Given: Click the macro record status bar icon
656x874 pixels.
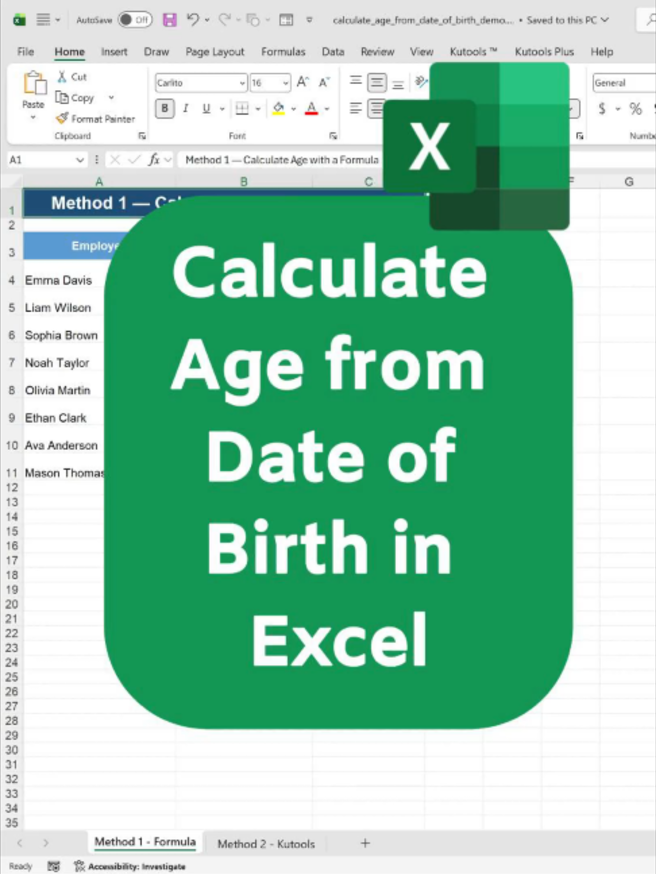Looking at the screenshot, I should tap(54, 866).
